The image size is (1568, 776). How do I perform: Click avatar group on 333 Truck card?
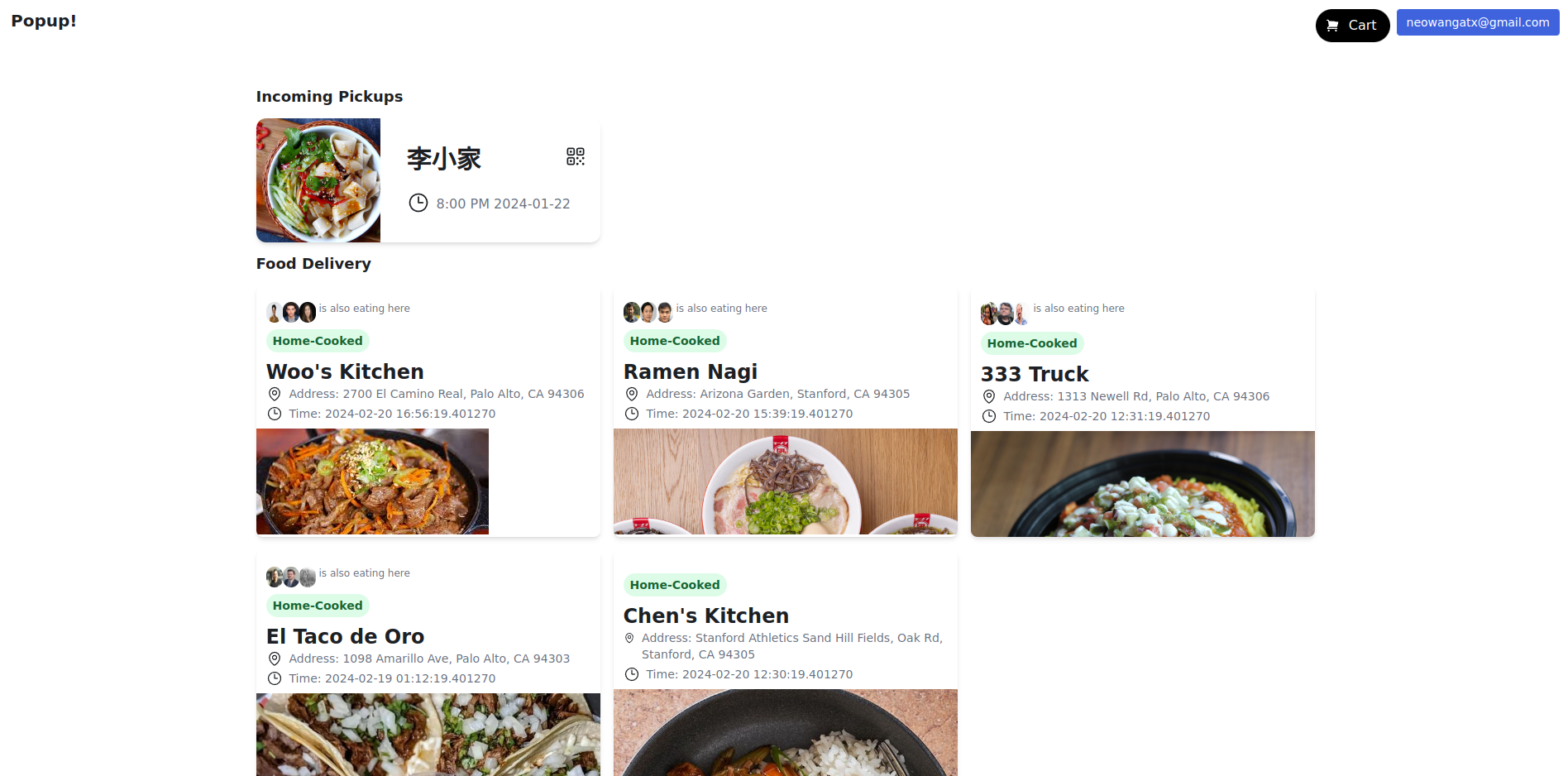point(1006,314)
